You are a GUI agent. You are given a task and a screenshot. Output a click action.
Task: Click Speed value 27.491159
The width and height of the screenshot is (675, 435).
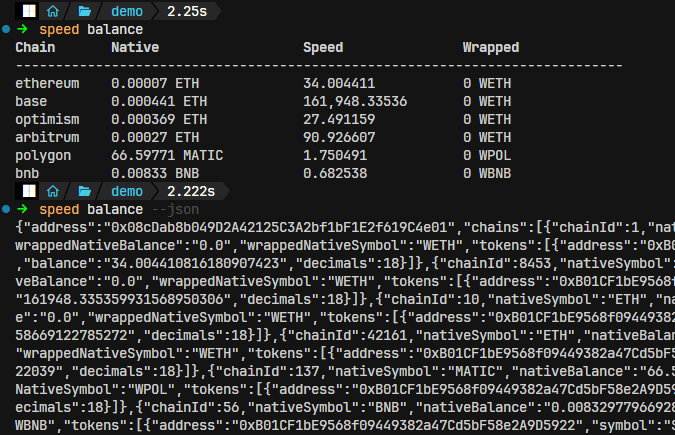click(339, 119)
